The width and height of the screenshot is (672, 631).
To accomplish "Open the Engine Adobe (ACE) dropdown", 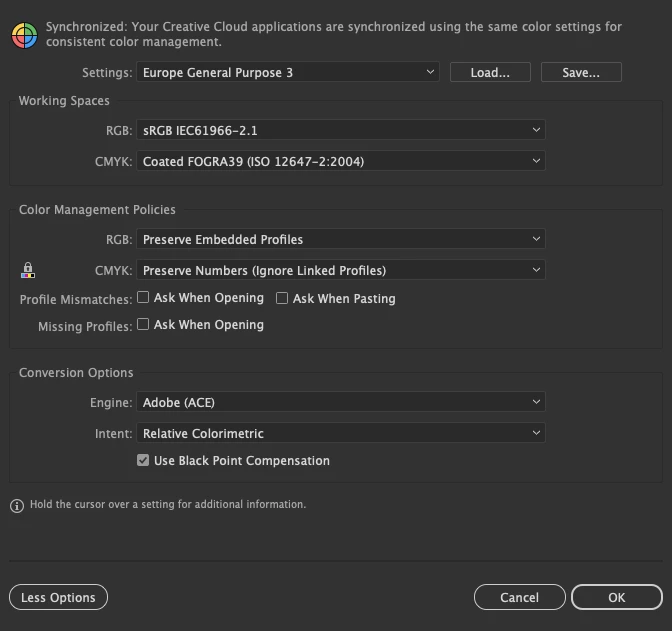I will click(x=341, y=402).
